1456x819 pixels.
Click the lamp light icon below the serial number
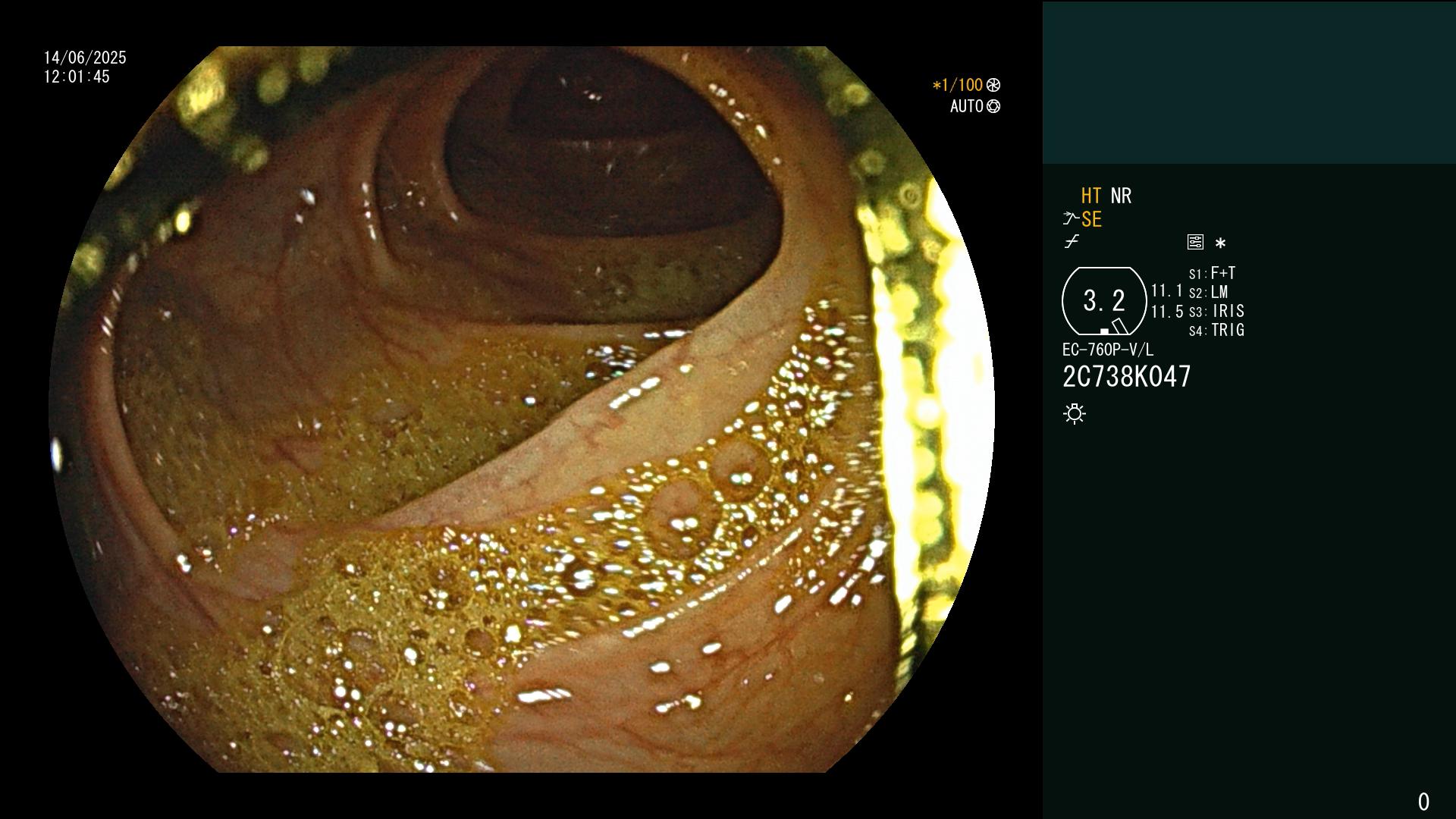pos(1075,414)
